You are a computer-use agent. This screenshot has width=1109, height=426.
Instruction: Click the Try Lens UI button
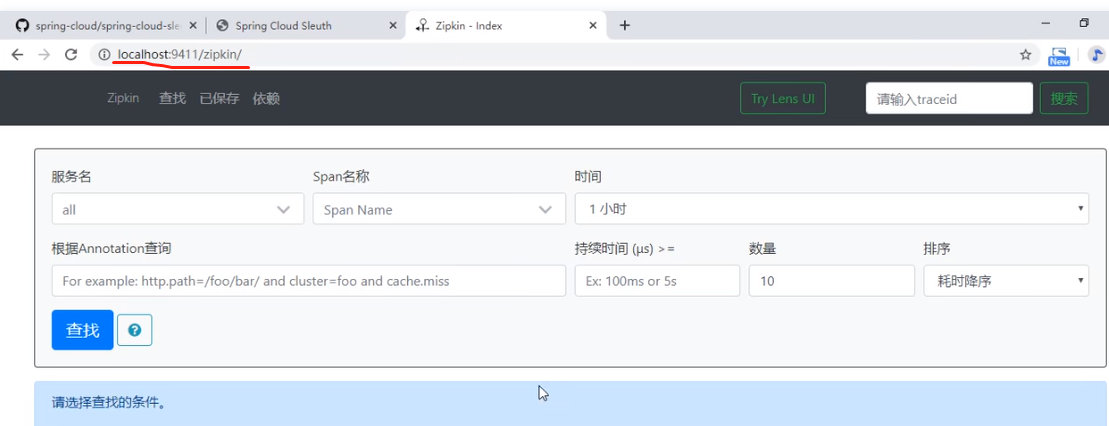click(783, 98)
